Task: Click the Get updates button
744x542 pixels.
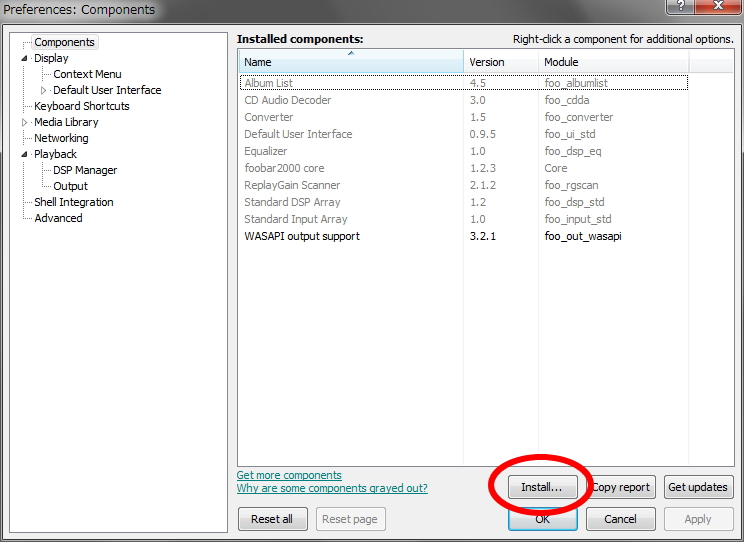Action: 698,487
